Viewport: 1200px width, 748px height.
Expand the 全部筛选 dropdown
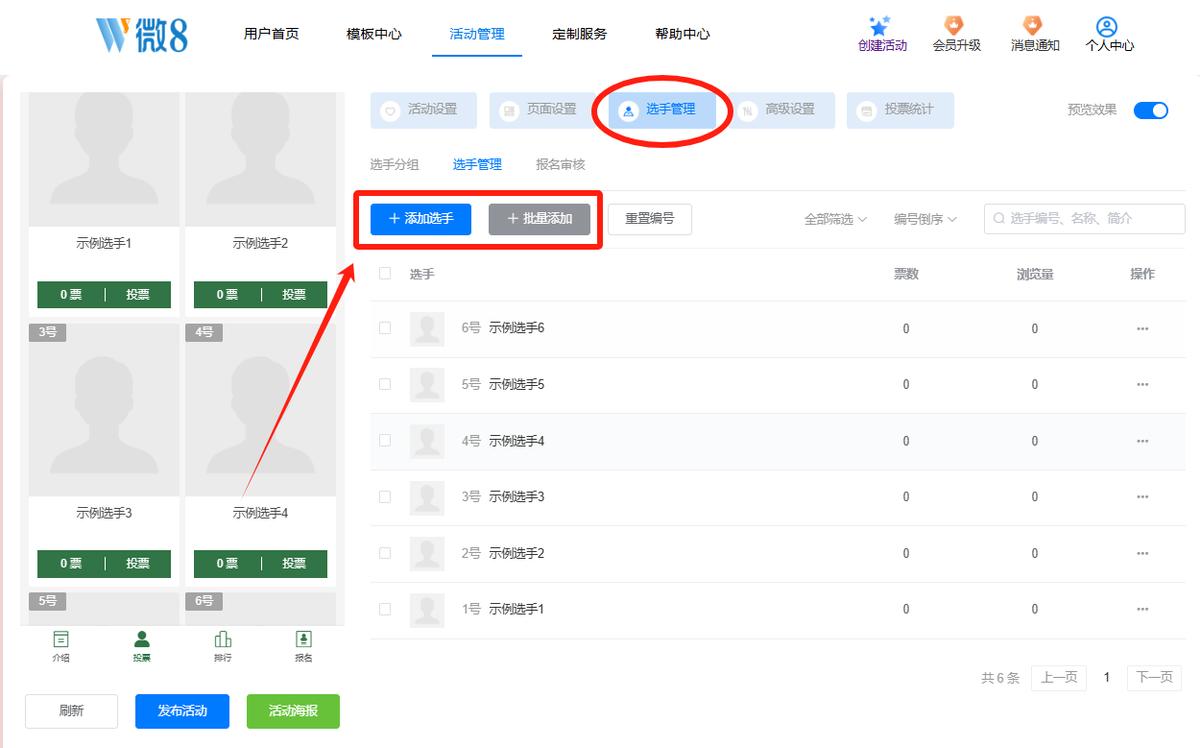(x=836, y=219)
